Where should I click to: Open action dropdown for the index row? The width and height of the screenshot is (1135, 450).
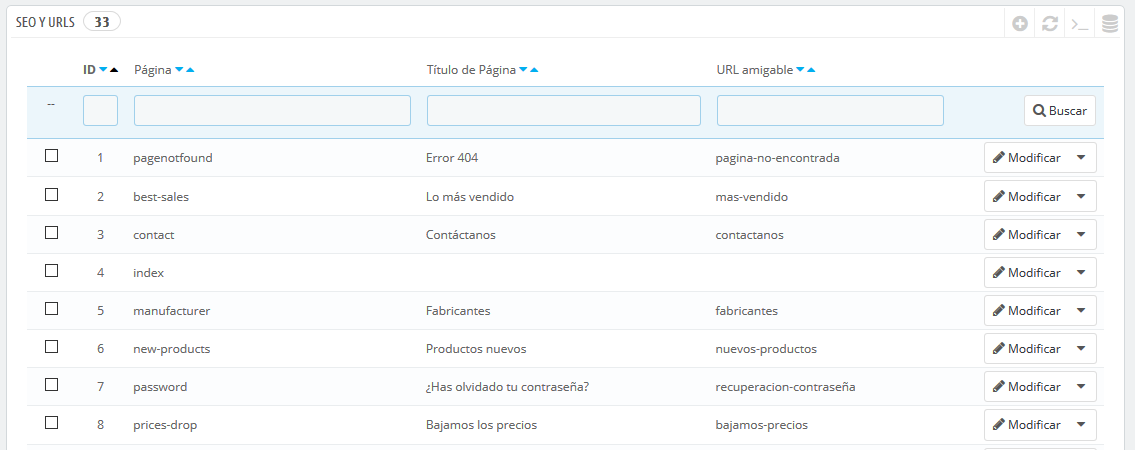click(x=1081, y=273)
